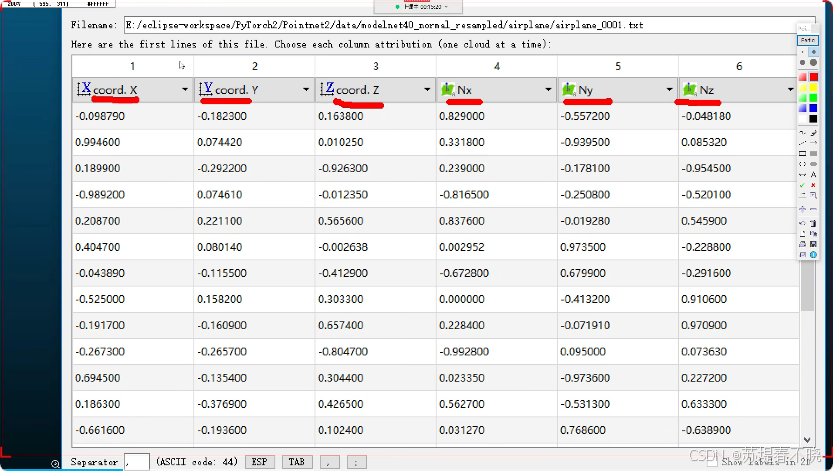Viewport: 833px width, 471px height.
Task: Pick the solid blue color swatch
Action: [813, 108]
